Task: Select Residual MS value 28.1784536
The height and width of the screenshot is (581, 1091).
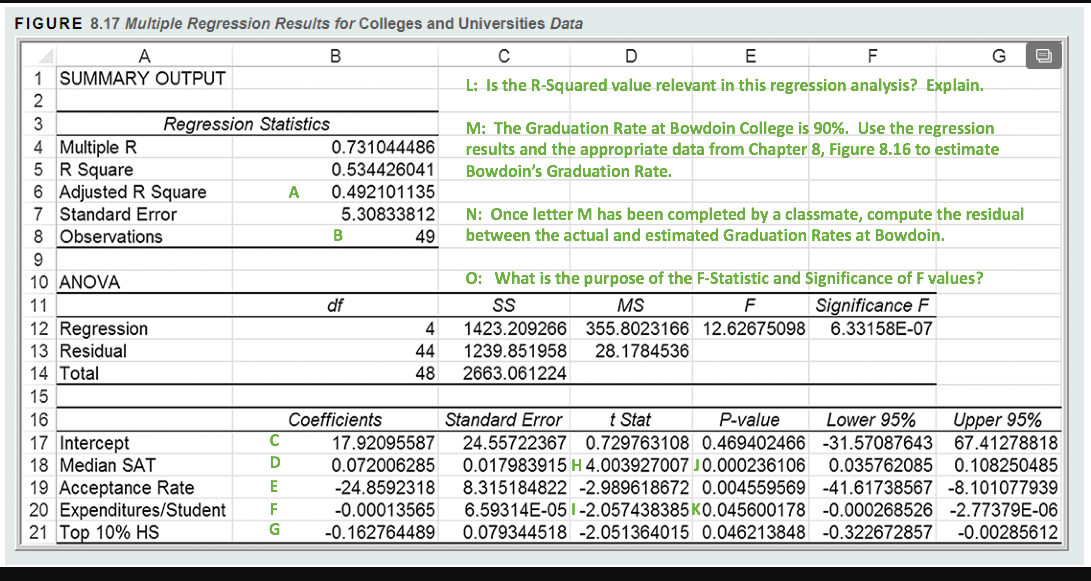Action: 642,351
